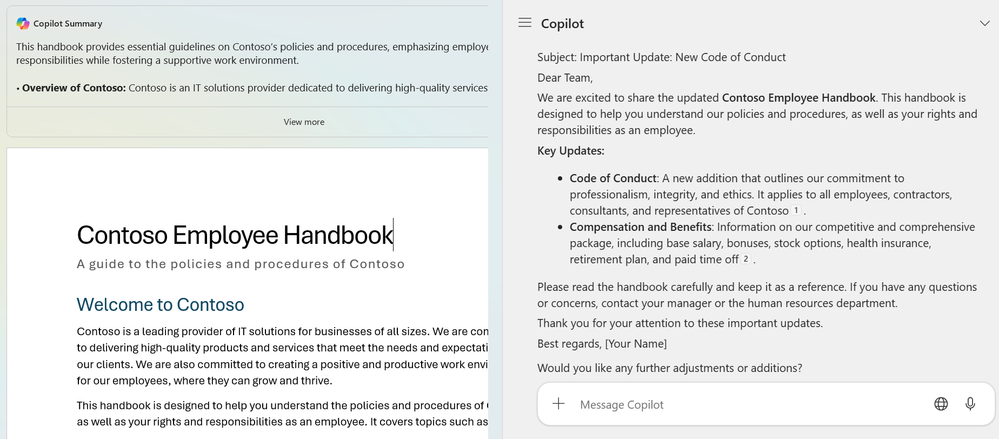The width and height of the screenshot is (999, 439).
Task: Click the colorful Copilot Summary logo
Action: 23,24
